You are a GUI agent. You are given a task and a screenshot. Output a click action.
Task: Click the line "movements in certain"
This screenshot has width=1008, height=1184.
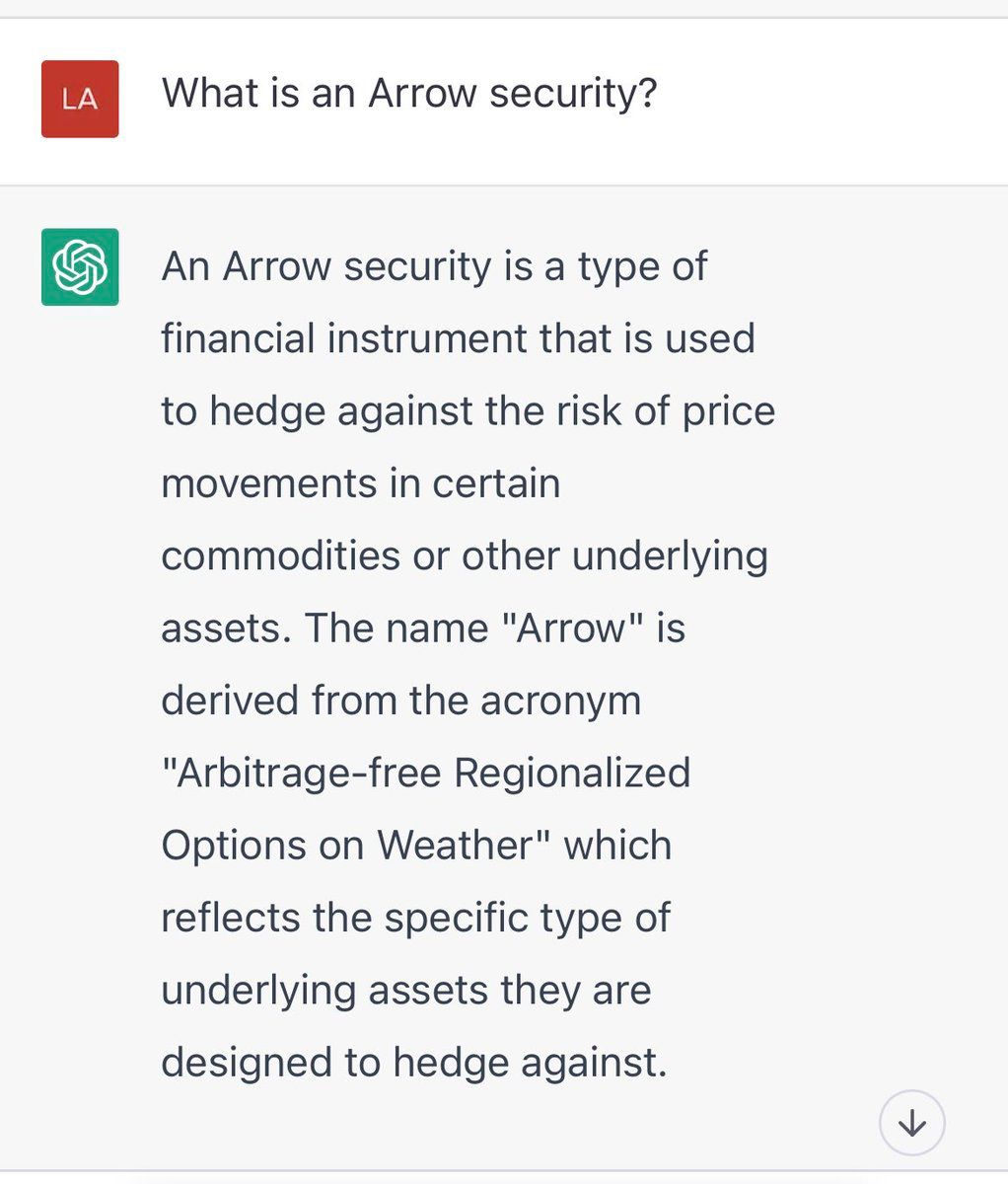pyautogui.click(x=360, y=483)
